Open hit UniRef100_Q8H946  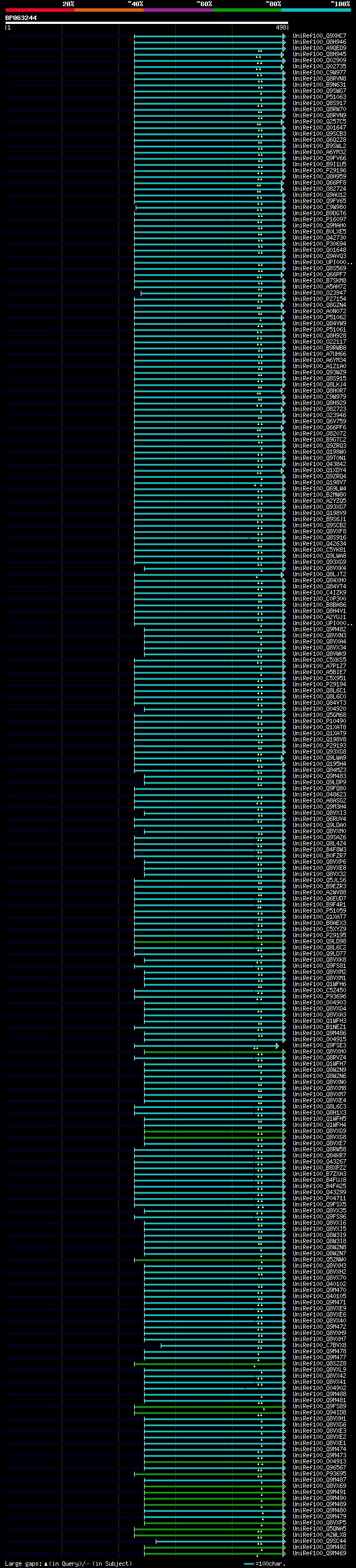pyautogui.click(x=319, y=42)
